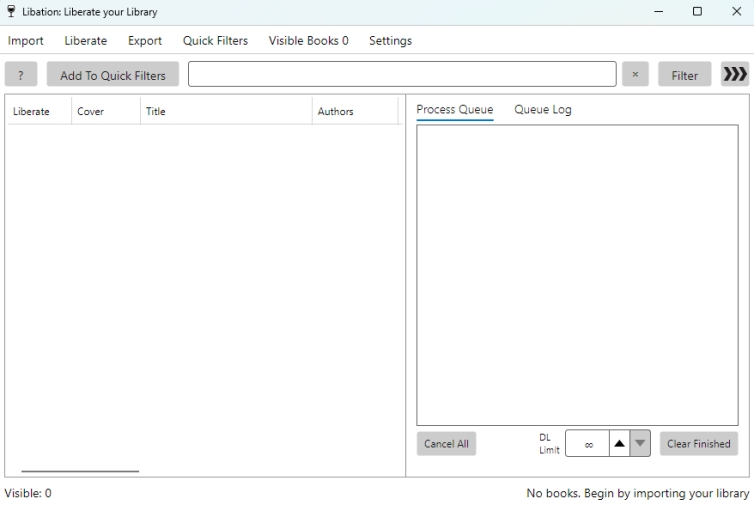Image resolution: width=754 pixels, height=505 pixels.
Task: Click the horizontal scrollbar under the book grid
Action: pyautogui.click(x=80, y=471)
